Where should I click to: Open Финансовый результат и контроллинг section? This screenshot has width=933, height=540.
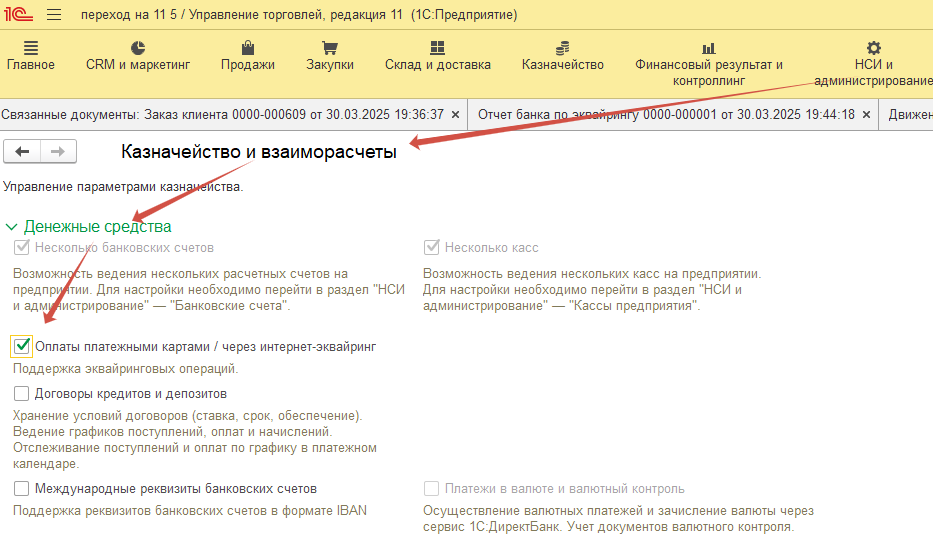click(x=709, y=64)
